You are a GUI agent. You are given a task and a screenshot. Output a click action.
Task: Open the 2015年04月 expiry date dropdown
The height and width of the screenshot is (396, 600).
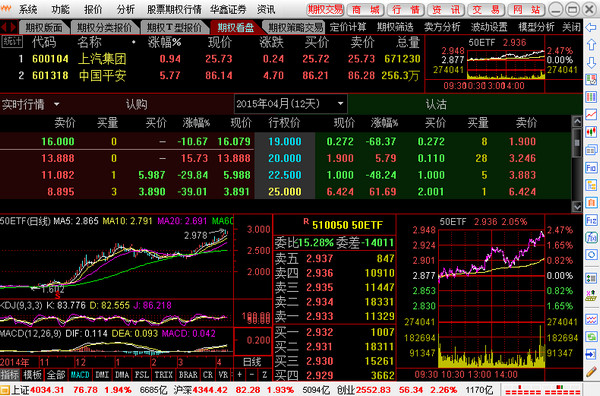click(290, 104)
